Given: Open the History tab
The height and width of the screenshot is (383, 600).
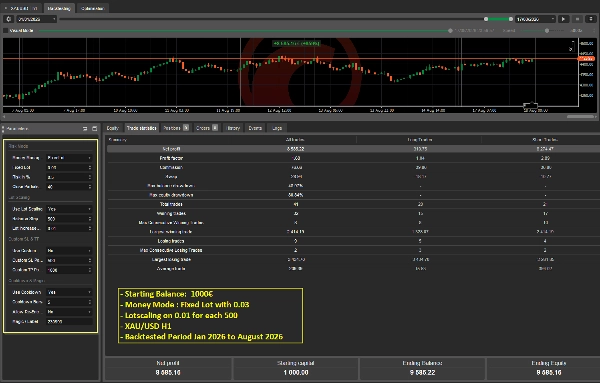Looking at the screenshot, I should pos(233,128).
